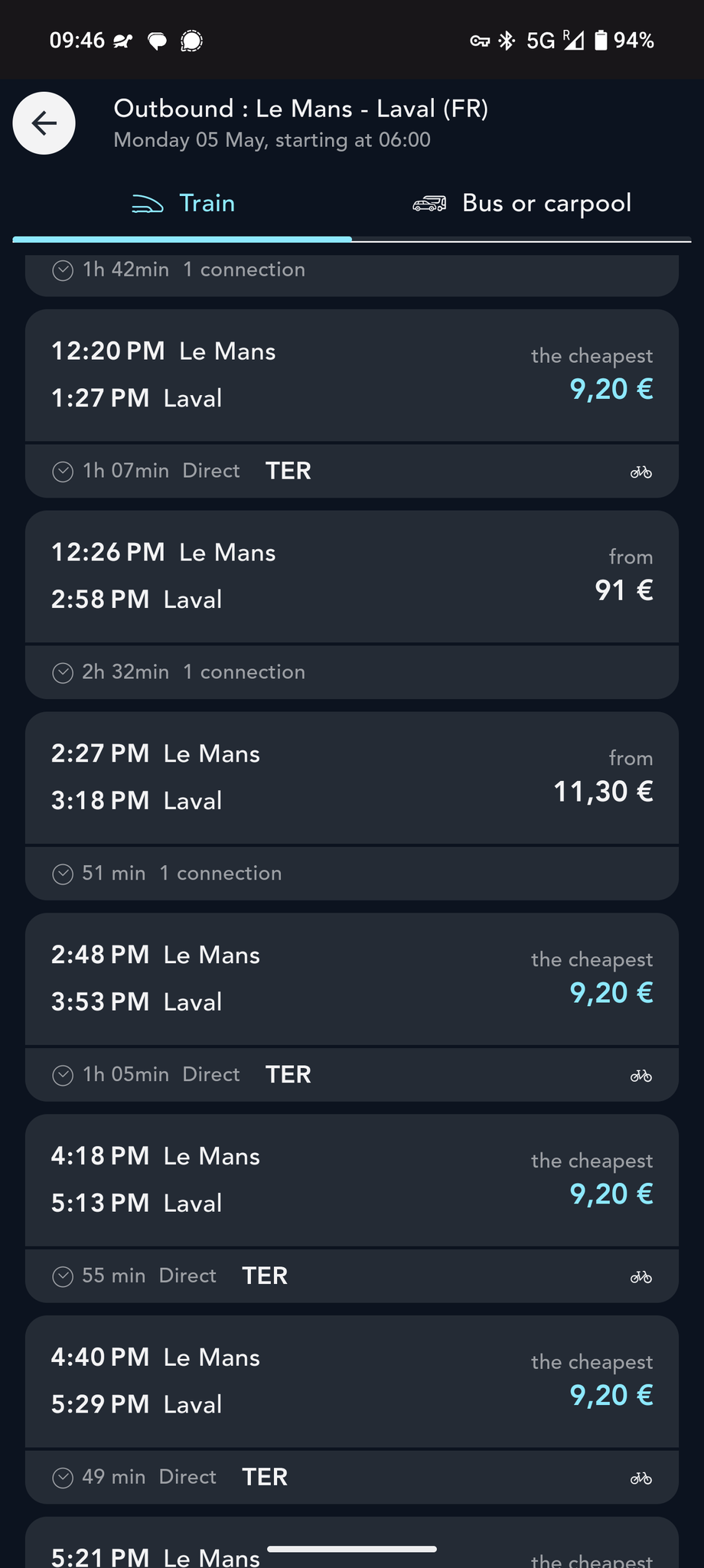The image size is (704, 1568).
Task: Tap the bicycle icon on 4:40 PM train
Action: (640, 1478)
